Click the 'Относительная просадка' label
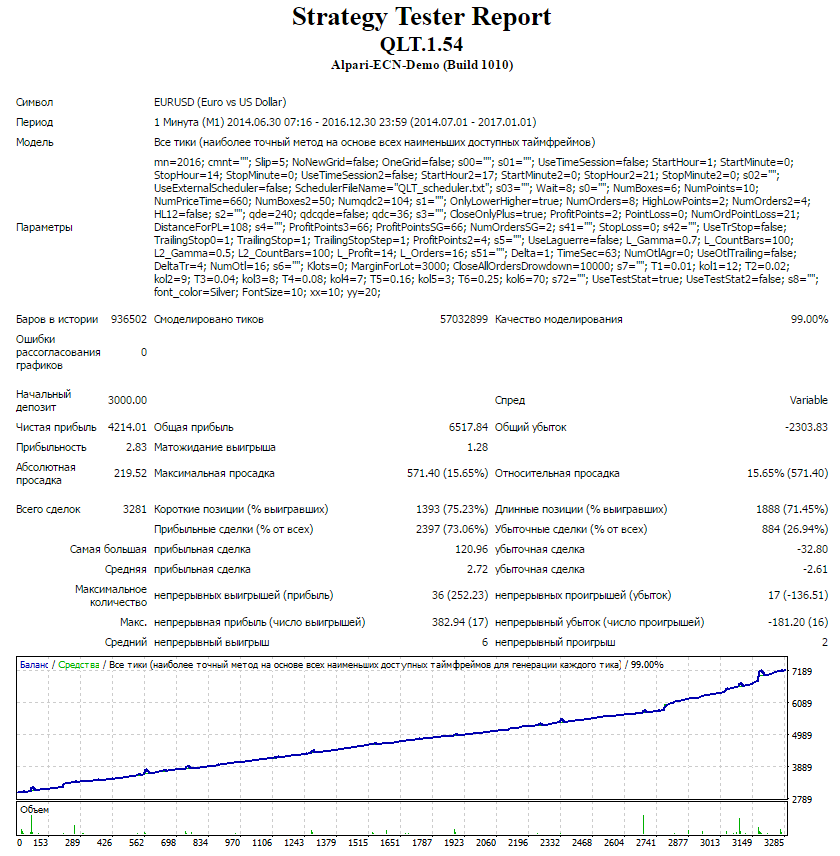This screenshot has height=856, width=840. click(x=557, y=473)
